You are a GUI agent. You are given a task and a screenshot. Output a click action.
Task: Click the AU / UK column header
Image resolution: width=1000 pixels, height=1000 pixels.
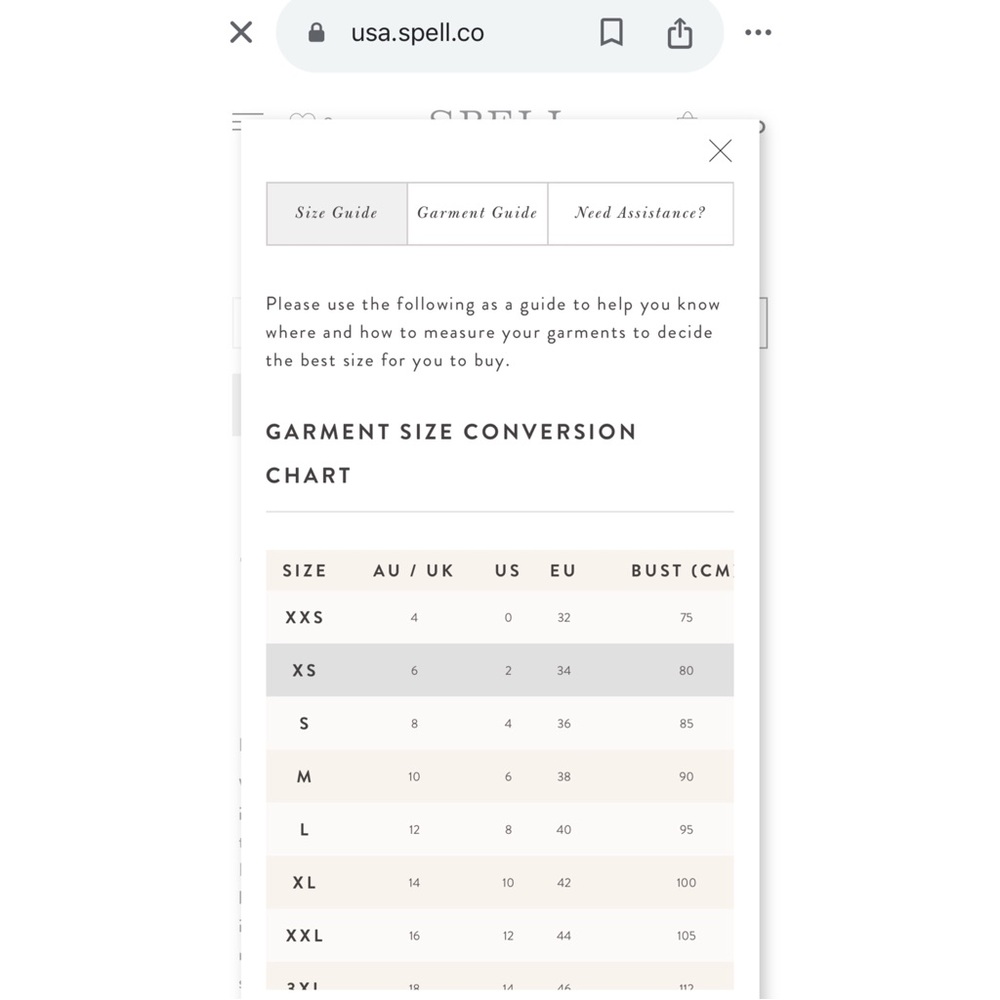(x=413, y=570)
